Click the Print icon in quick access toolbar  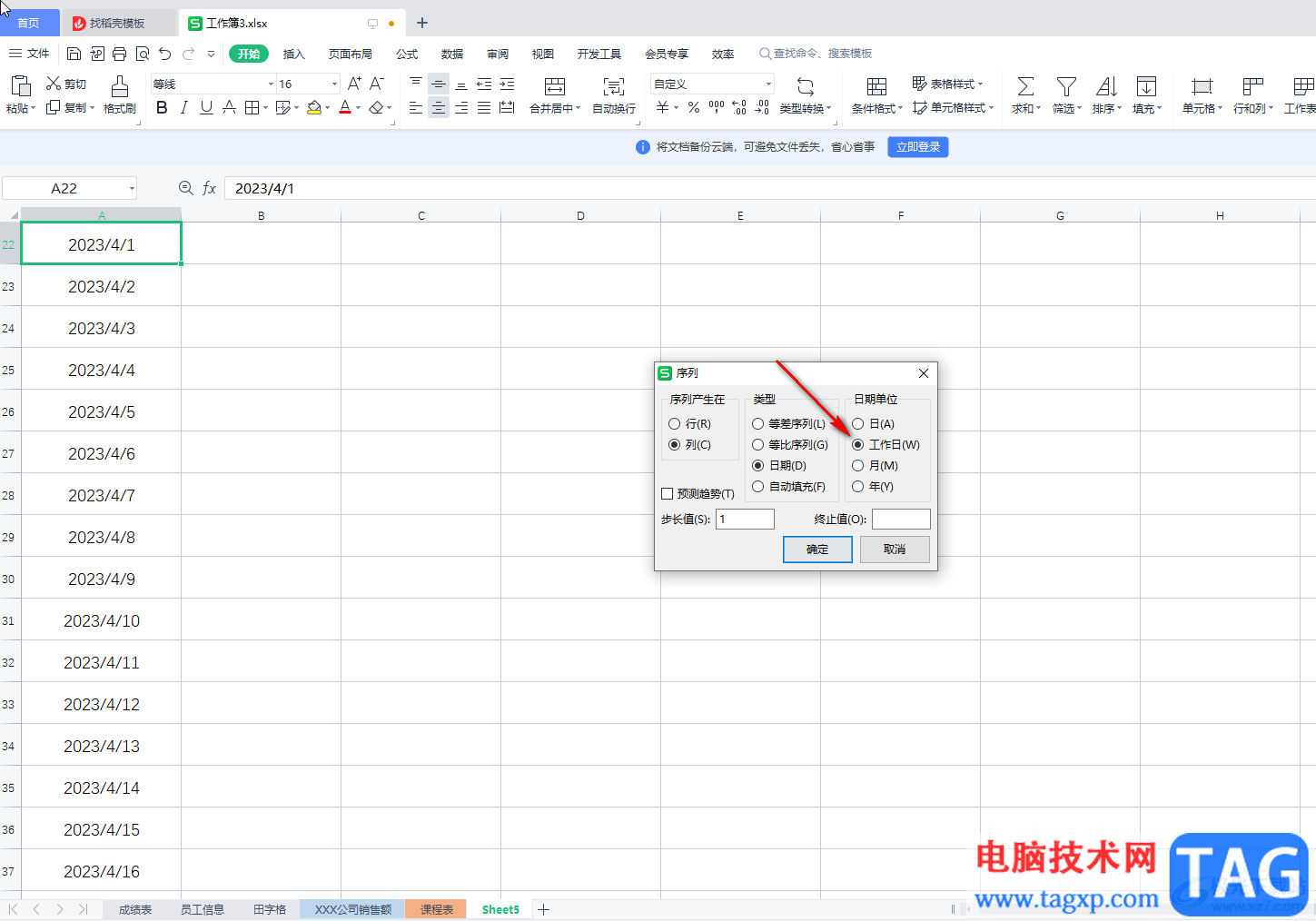(120, 54)
